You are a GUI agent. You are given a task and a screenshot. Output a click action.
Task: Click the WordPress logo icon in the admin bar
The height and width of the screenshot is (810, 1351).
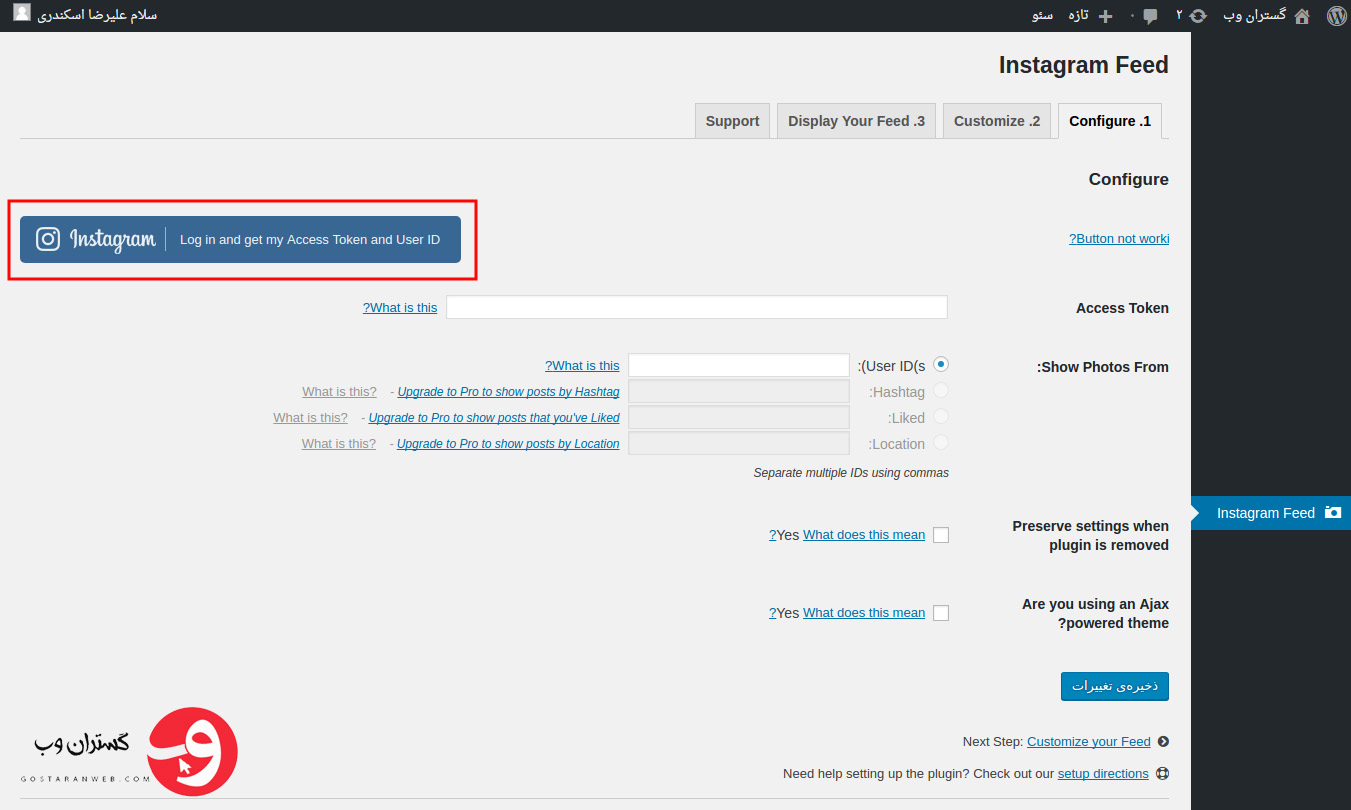1336,16
